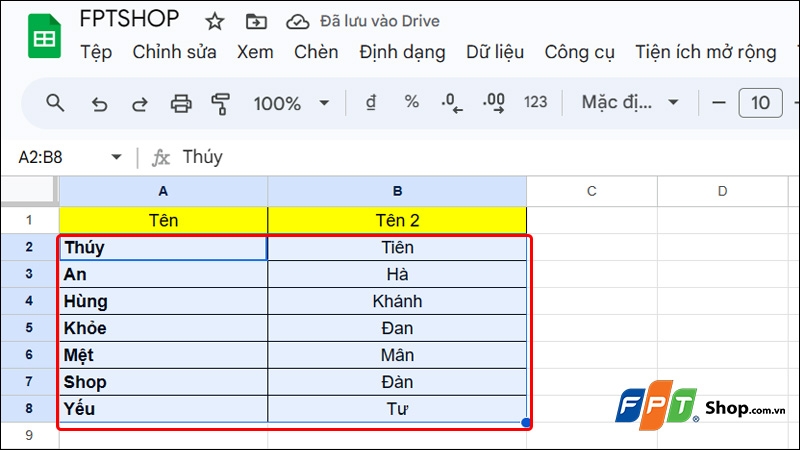
Task: Select row 1 header
Action: point(29,220)
